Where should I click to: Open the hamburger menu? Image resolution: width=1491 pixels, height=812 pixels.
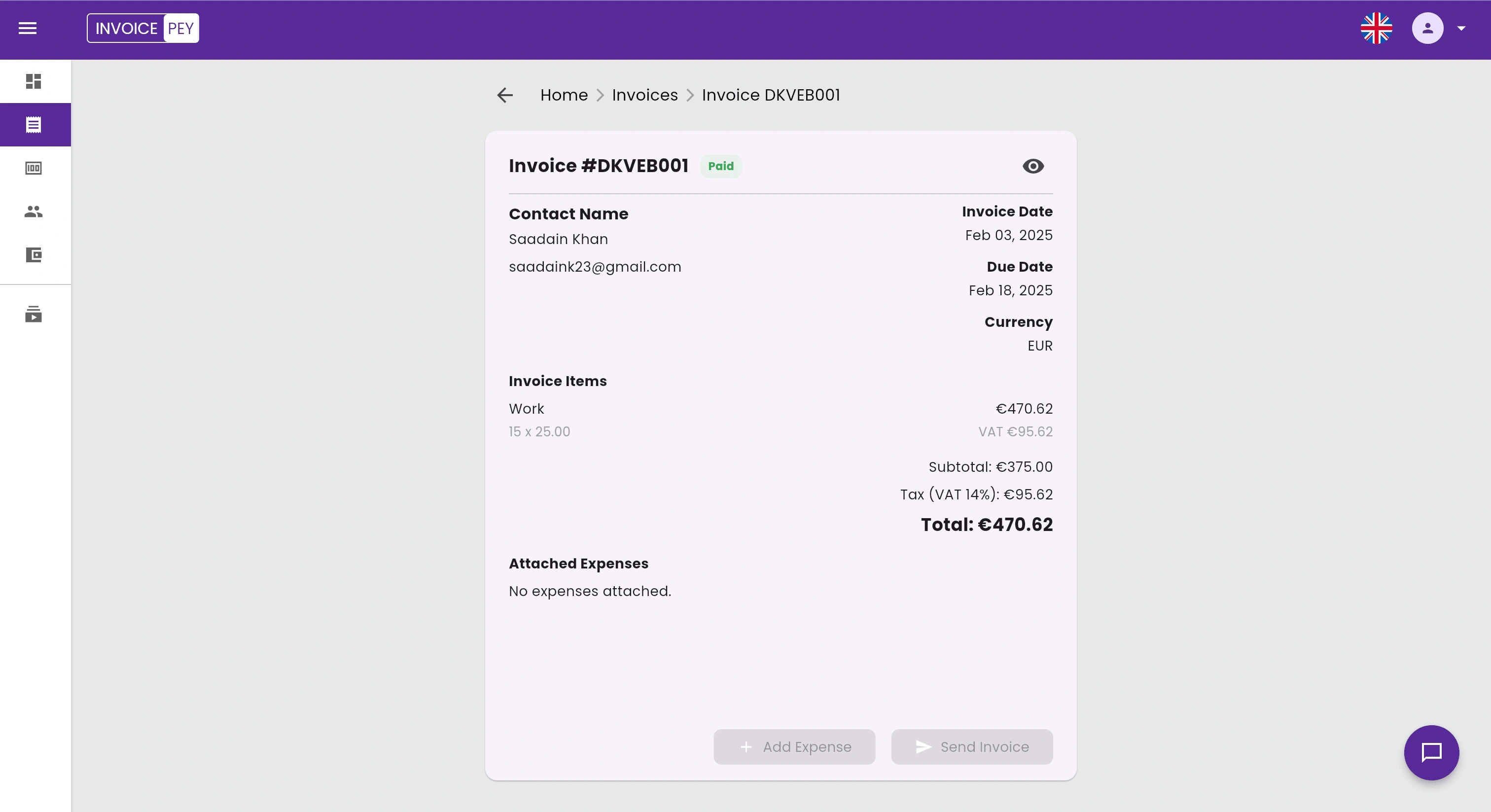27,28
